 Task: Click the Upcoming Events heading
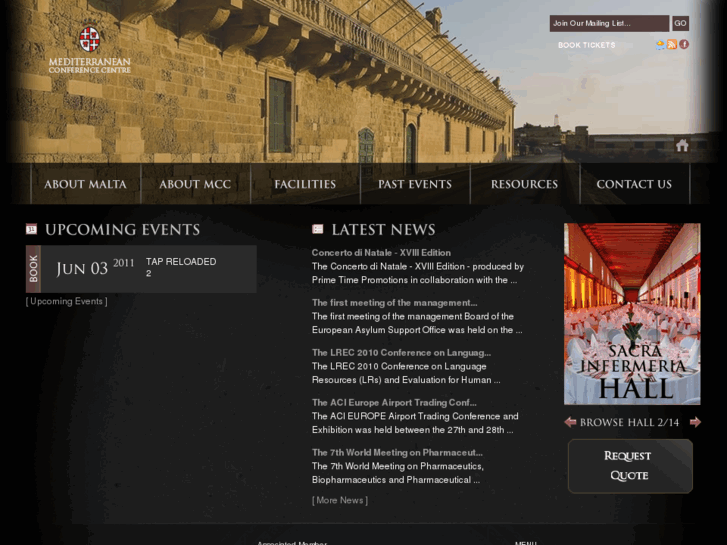(x=122, y=230)
